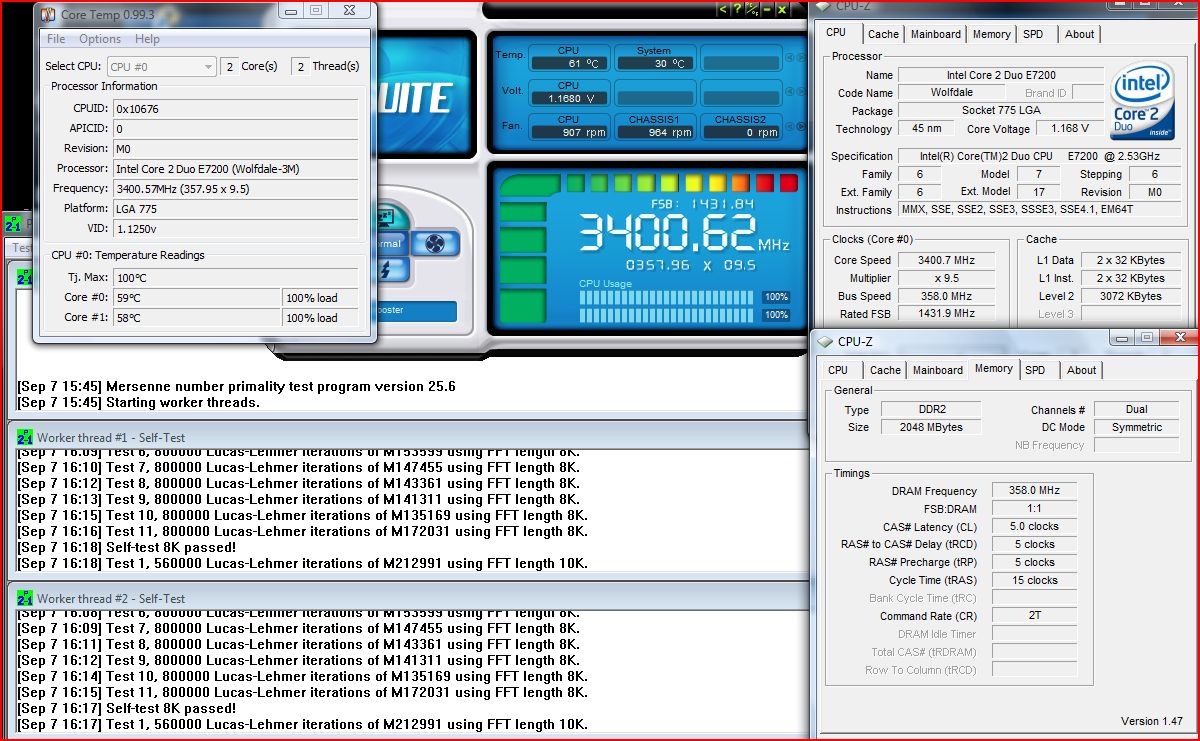The height and width of the screenshot is (741, 1200).
Task: Open Memory tab in upper CPU-Z window
Action: pyautogui.click(x=991, y=34)
